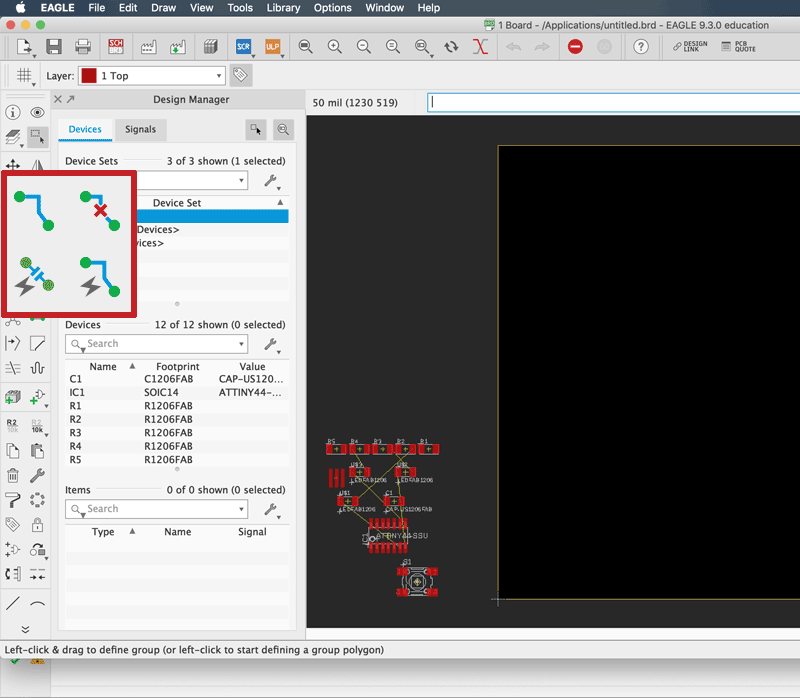Viewport: 800px width, 698px height.
Task: Click the select-in-editor icon in Design Manager
Action: point(256,130)
